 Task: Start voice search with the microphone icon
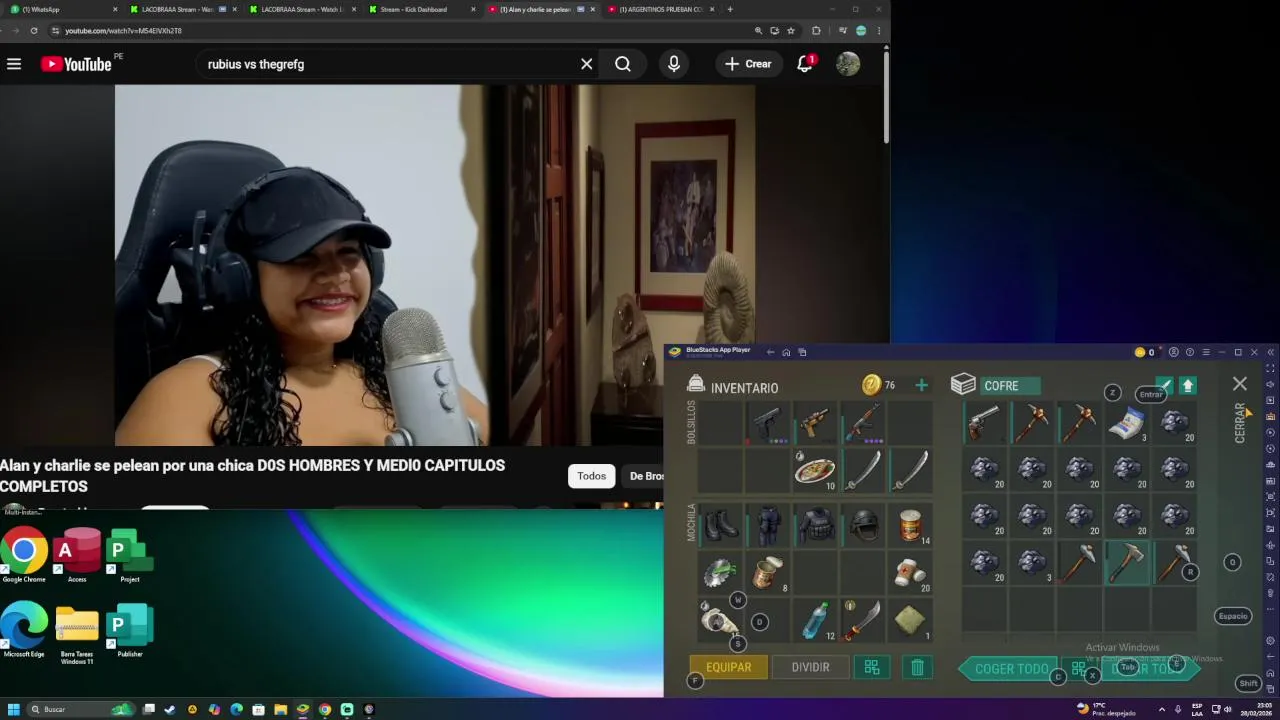click(674, 64)
